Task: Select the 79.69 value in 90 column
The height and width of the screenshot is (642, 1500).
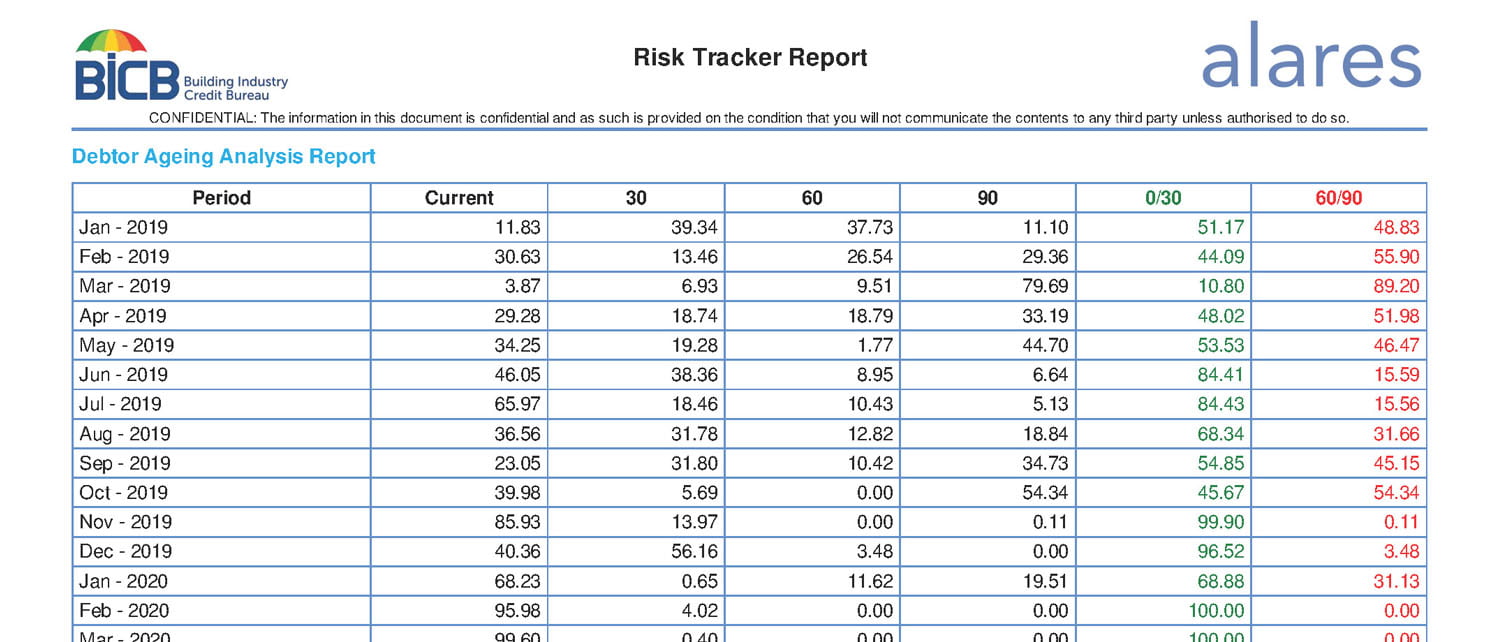Action: (1045, 286)
